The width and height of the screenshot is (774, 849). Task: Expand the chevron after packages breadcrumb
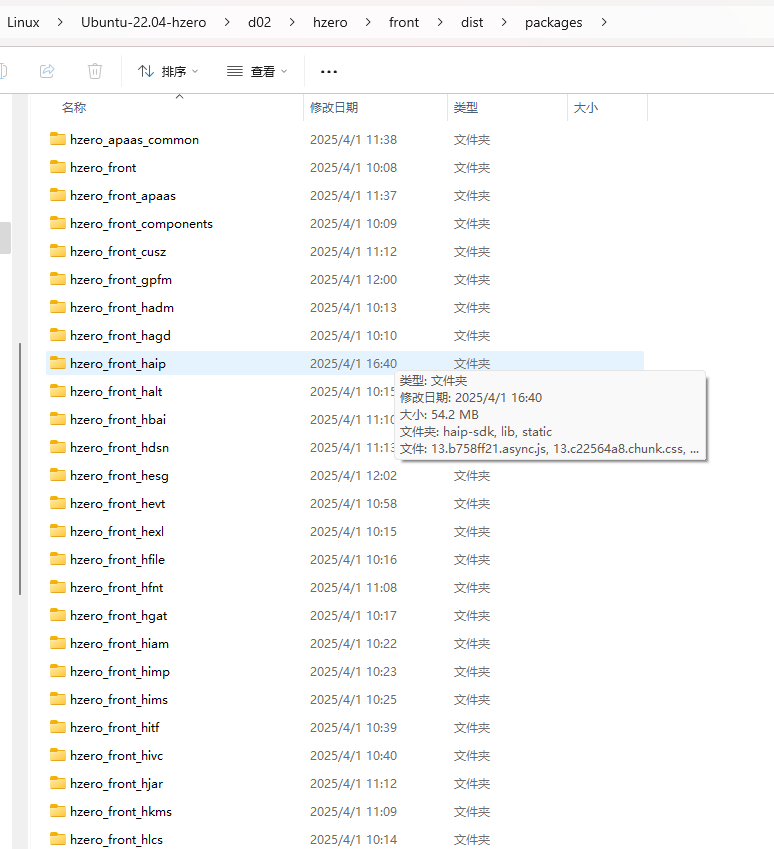click(603, 22)
